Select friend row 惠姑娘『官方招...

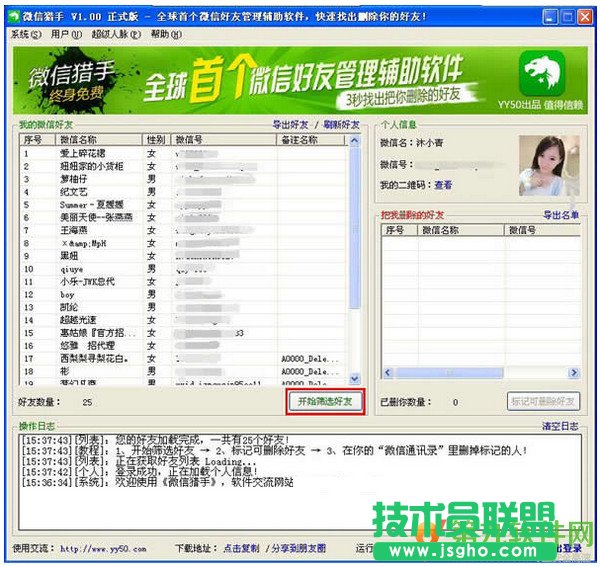(x=184, y=333)
